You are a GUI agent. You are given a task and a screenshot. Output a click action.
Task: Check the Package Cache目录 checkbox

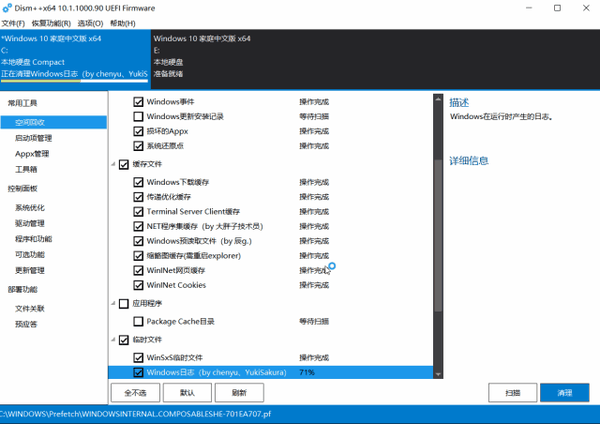pos(138,321)
